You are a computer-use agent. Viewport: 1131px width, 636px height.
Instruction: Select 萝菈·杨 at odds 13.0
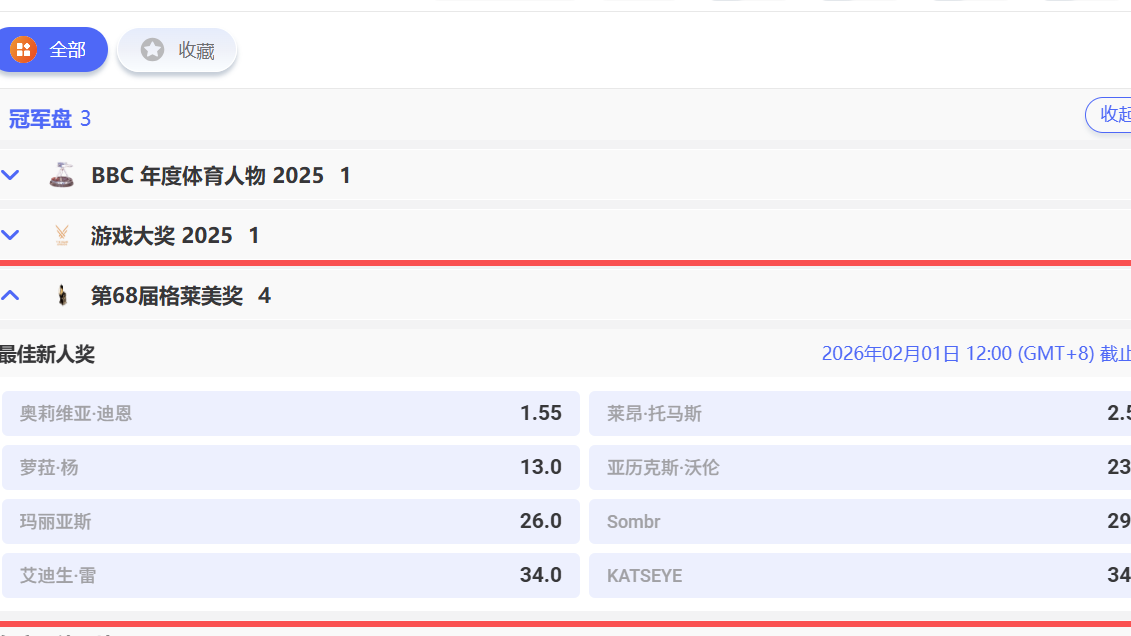[x=290, y=467]
